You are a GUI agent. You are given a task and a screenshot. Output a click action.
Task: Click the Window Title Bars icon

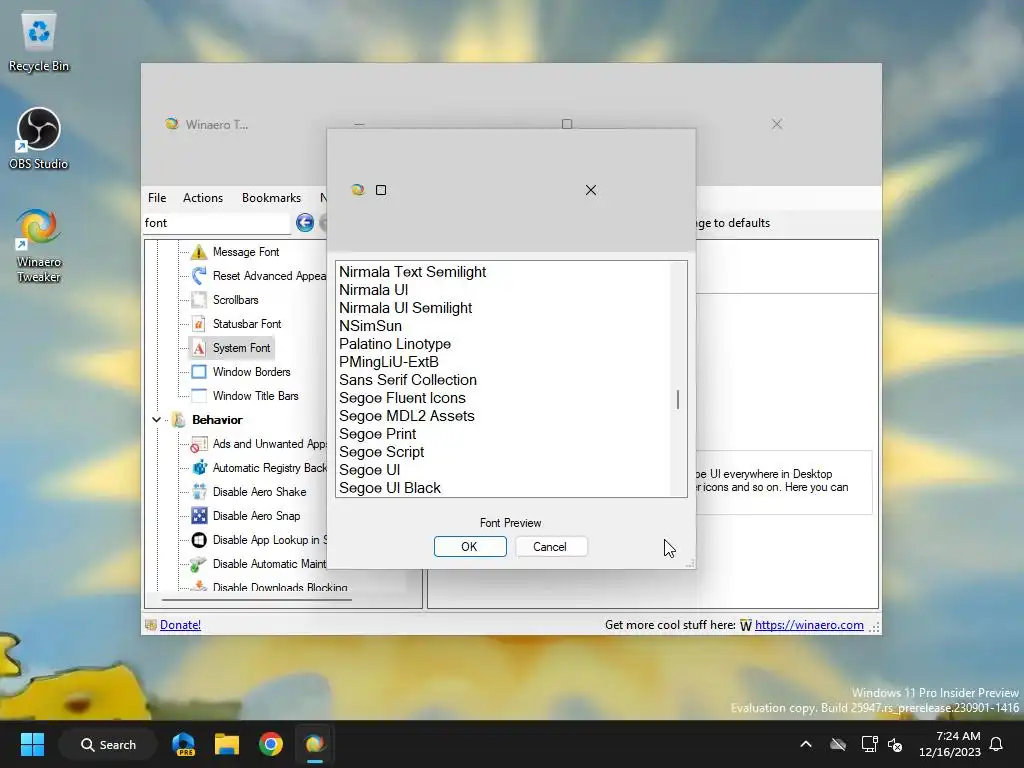[x=199, y=396]
